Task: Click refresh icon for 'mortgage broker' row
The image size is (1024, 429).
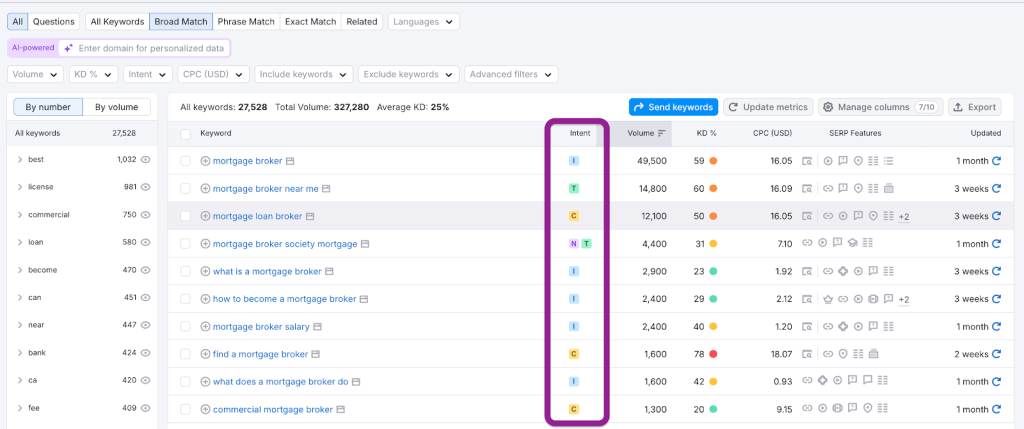Action: 996,161
